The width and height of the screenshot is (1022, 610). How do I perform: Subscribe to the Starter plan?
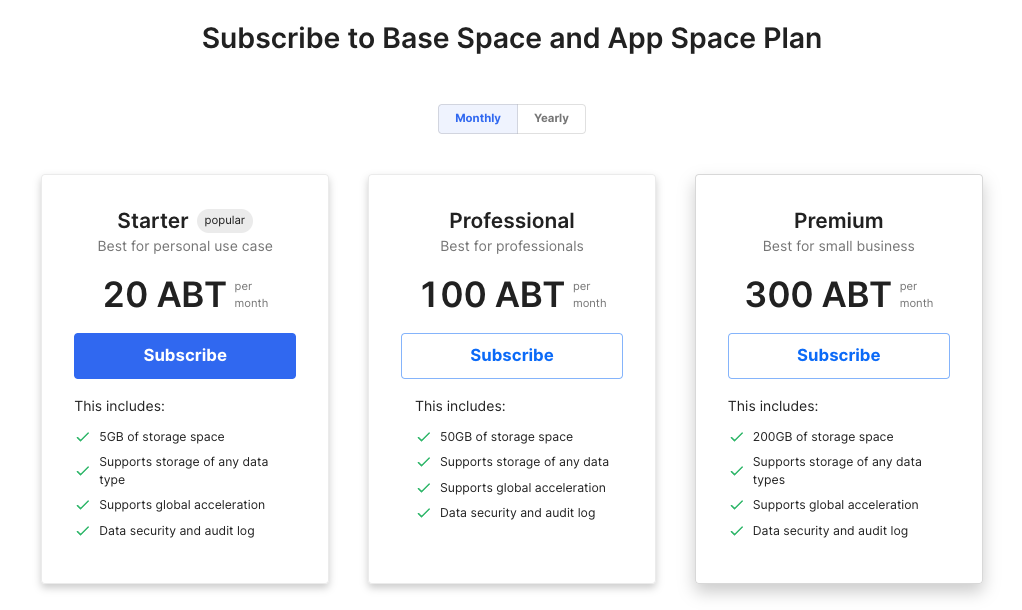point(185,355)
